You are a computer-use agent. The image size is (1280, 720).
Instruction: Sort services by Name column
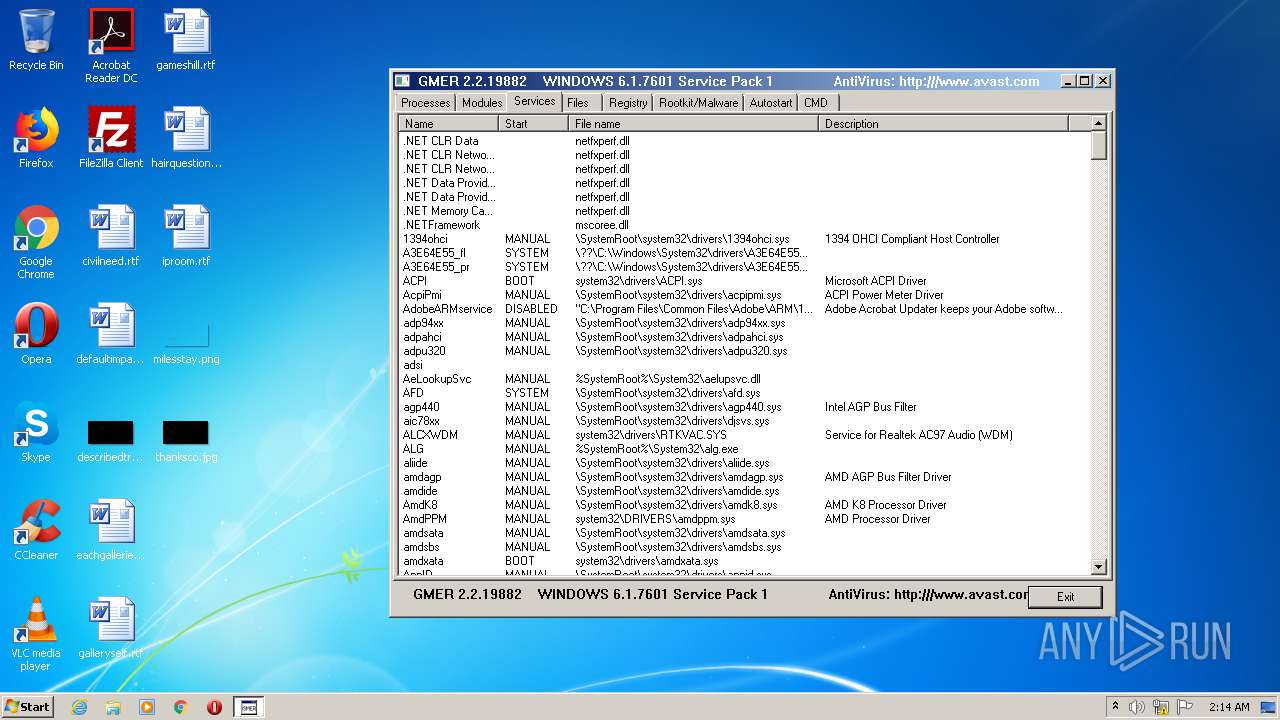[x=449, y=124]
